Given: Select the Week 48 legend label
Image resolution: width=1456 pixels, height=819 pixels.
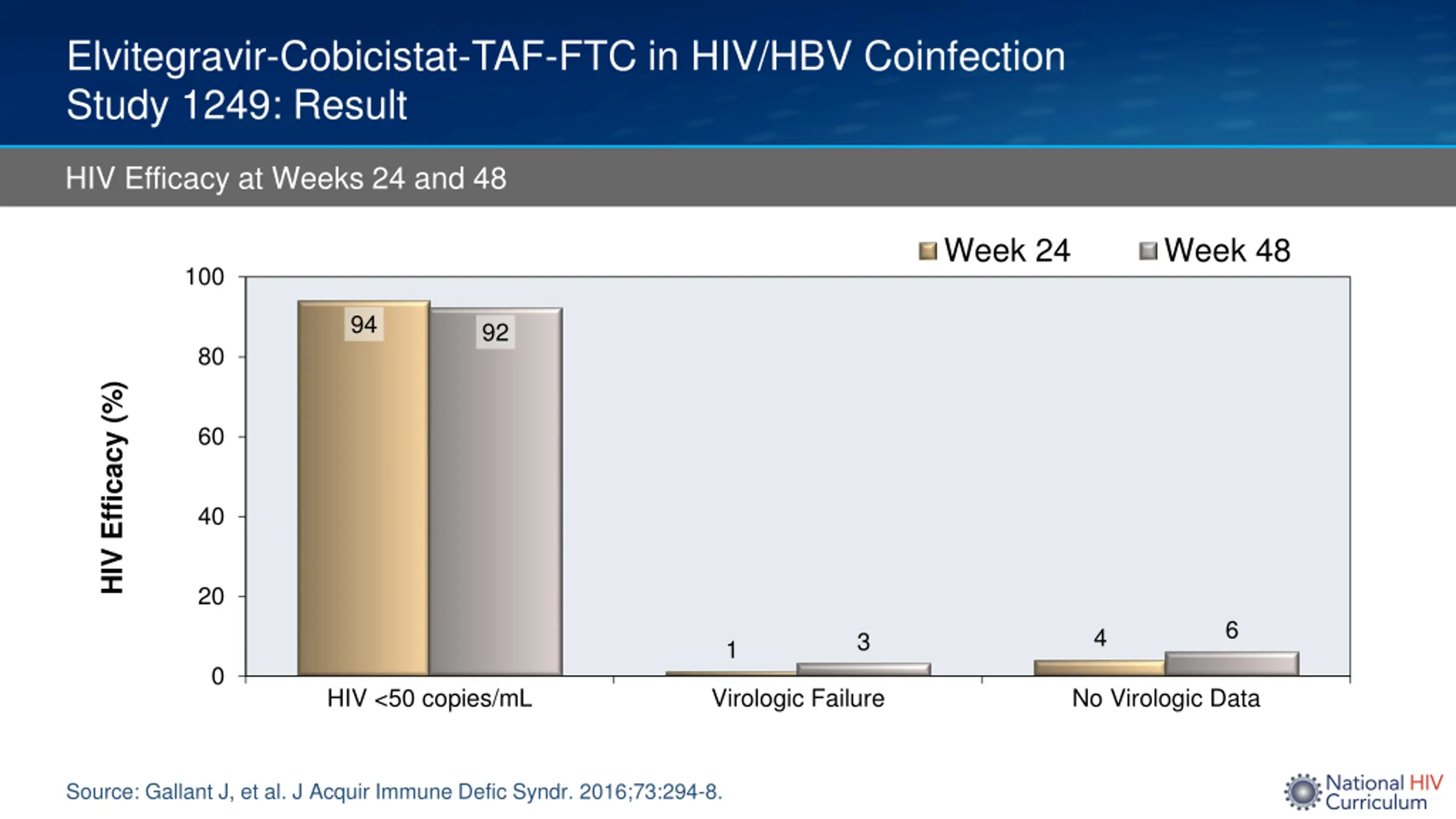Looking at the screenshot, I should click(1227, 250).
